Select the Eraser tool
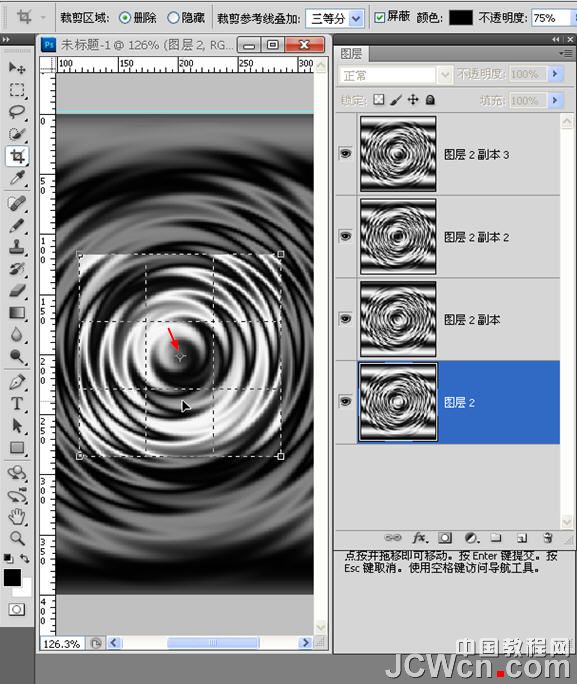The height and width of the screenshot is (684, 577). [x=17, y=291]
